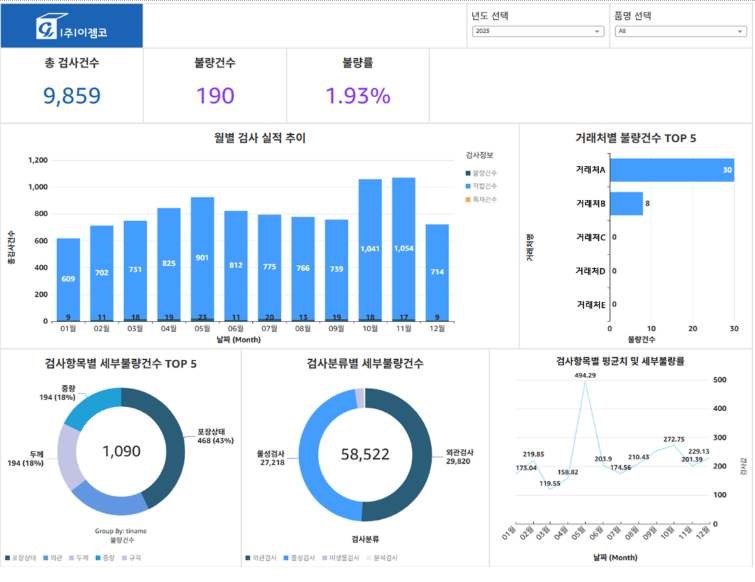Open the 년도 선택 year dropdown

[x=538, y=31]
